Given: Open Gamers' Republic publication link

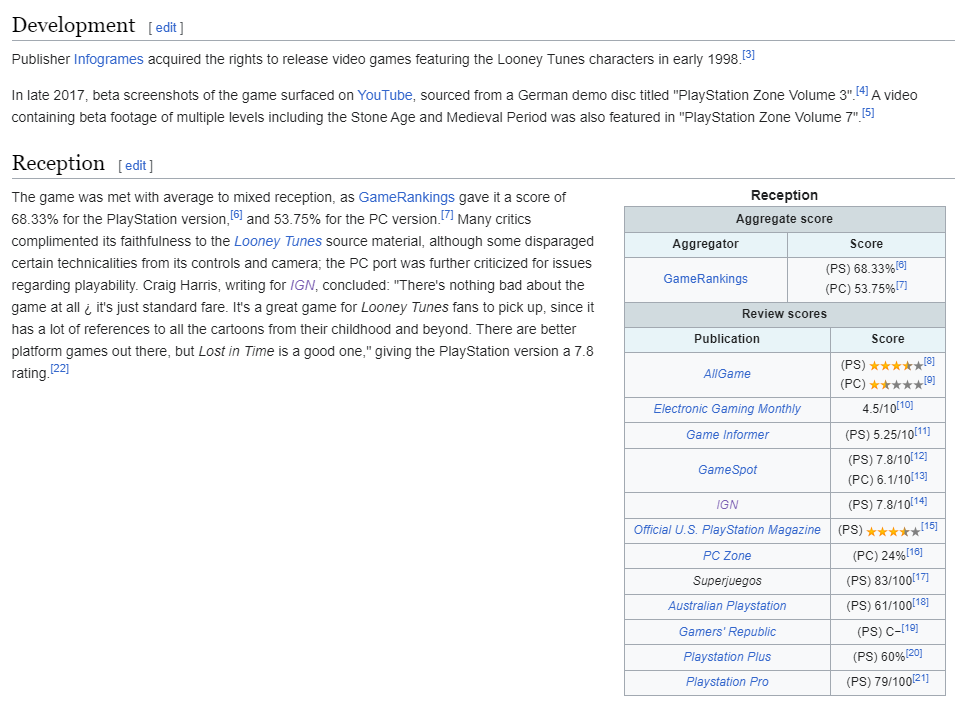Looking at the screenshot, I should pyautogui.click(x=727, y=632).
